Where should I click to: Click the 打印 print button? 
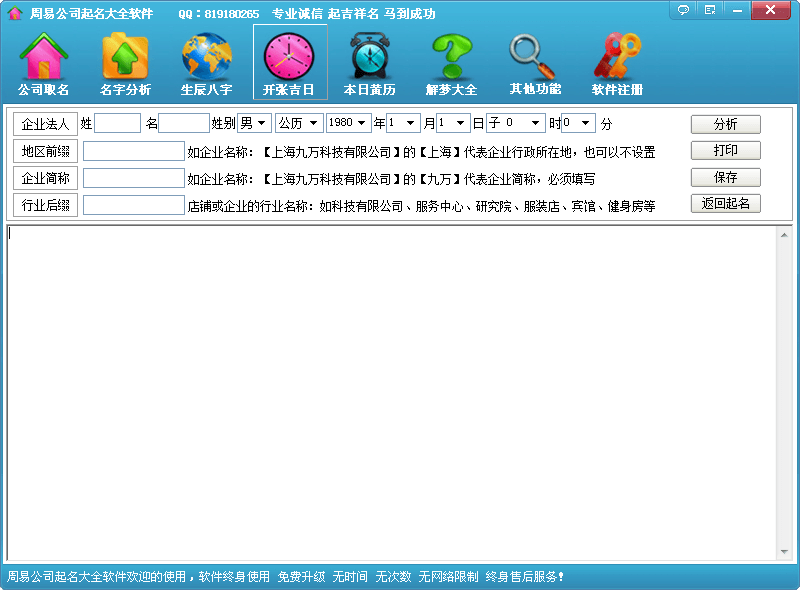[x=725, y=151]
